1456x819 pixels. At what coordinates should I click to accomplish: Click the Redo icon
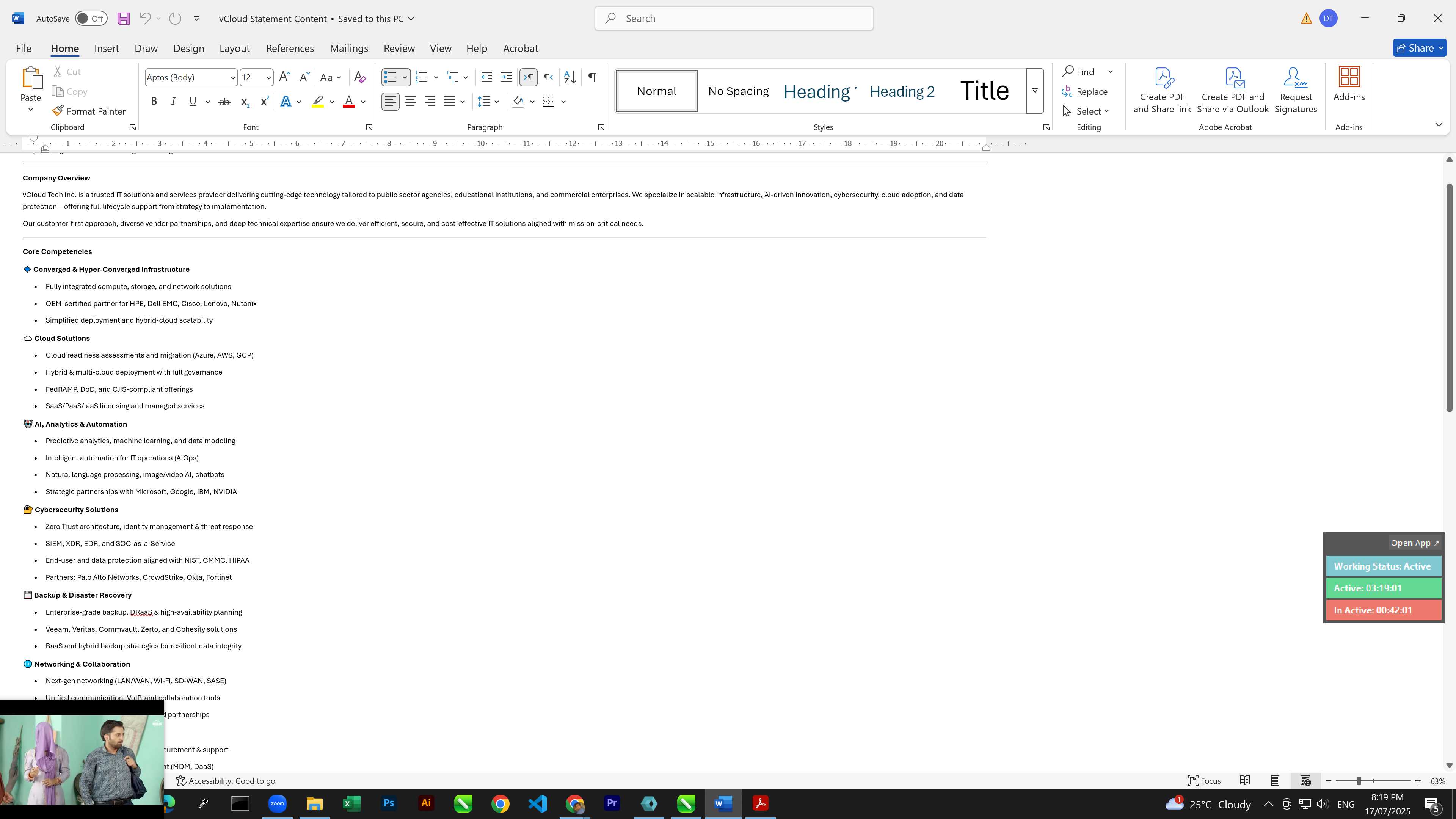coord(175,19)
